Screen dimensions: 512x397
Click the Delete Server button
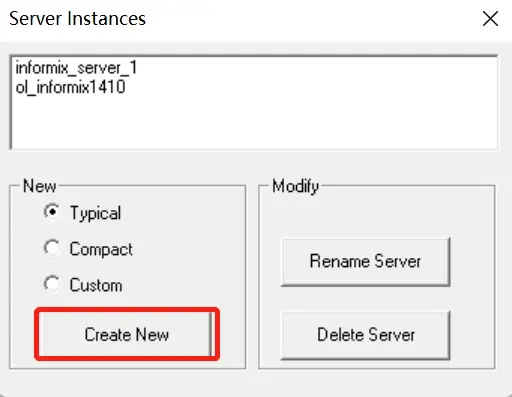click(365, 335)
